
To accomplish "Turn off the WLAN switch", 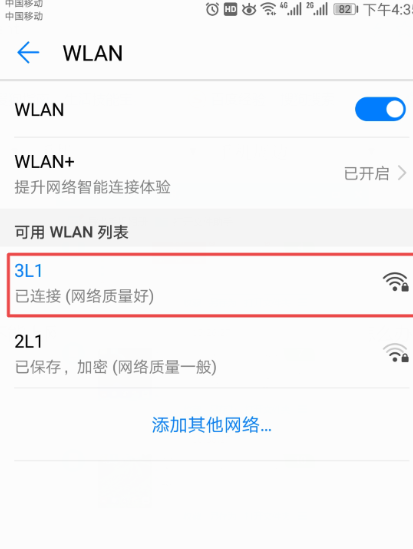I will 380,109.
